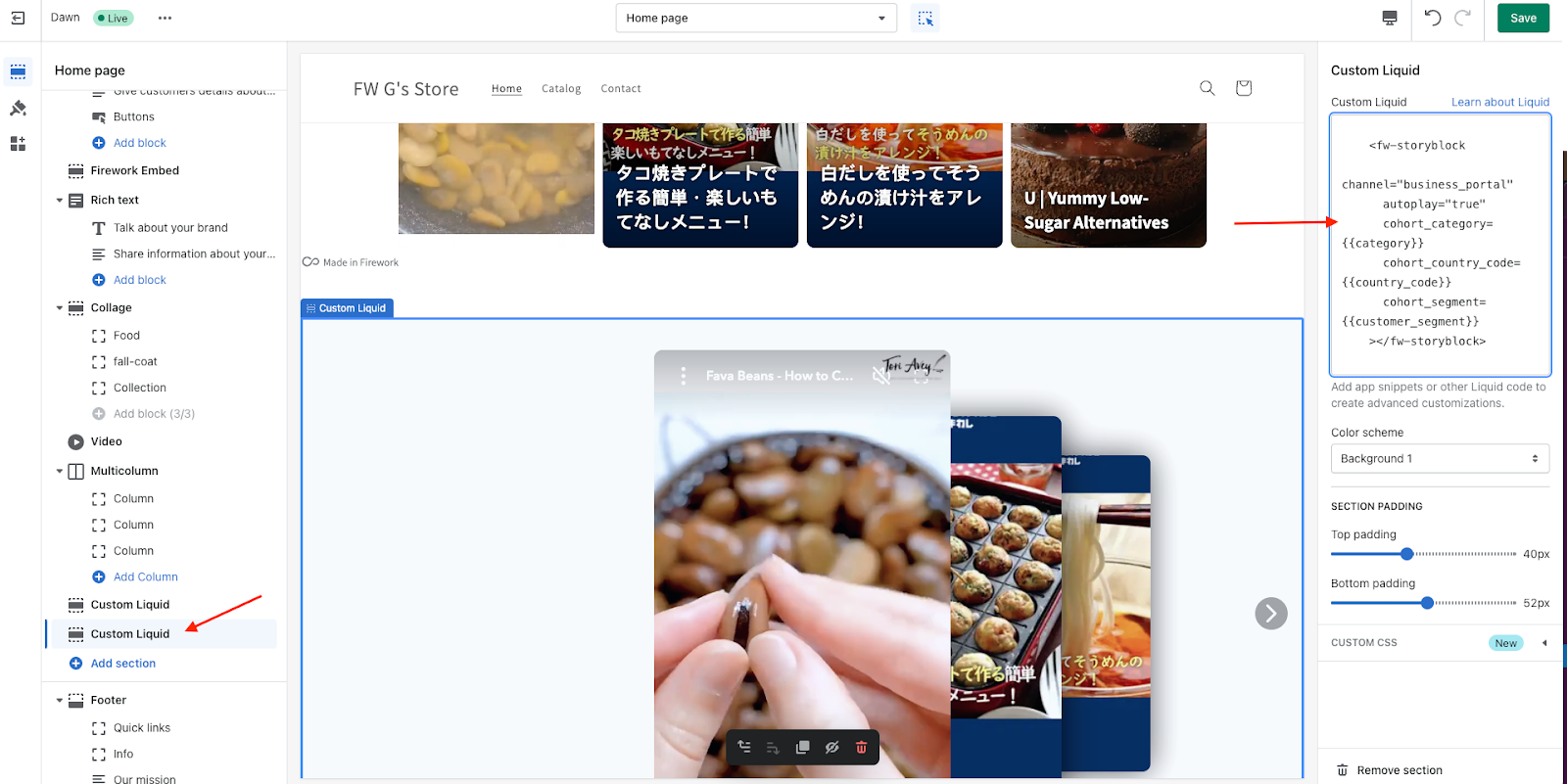Unmute the Fava Beans video
Screen dimensions: 1567x784
tap(881, 376)
